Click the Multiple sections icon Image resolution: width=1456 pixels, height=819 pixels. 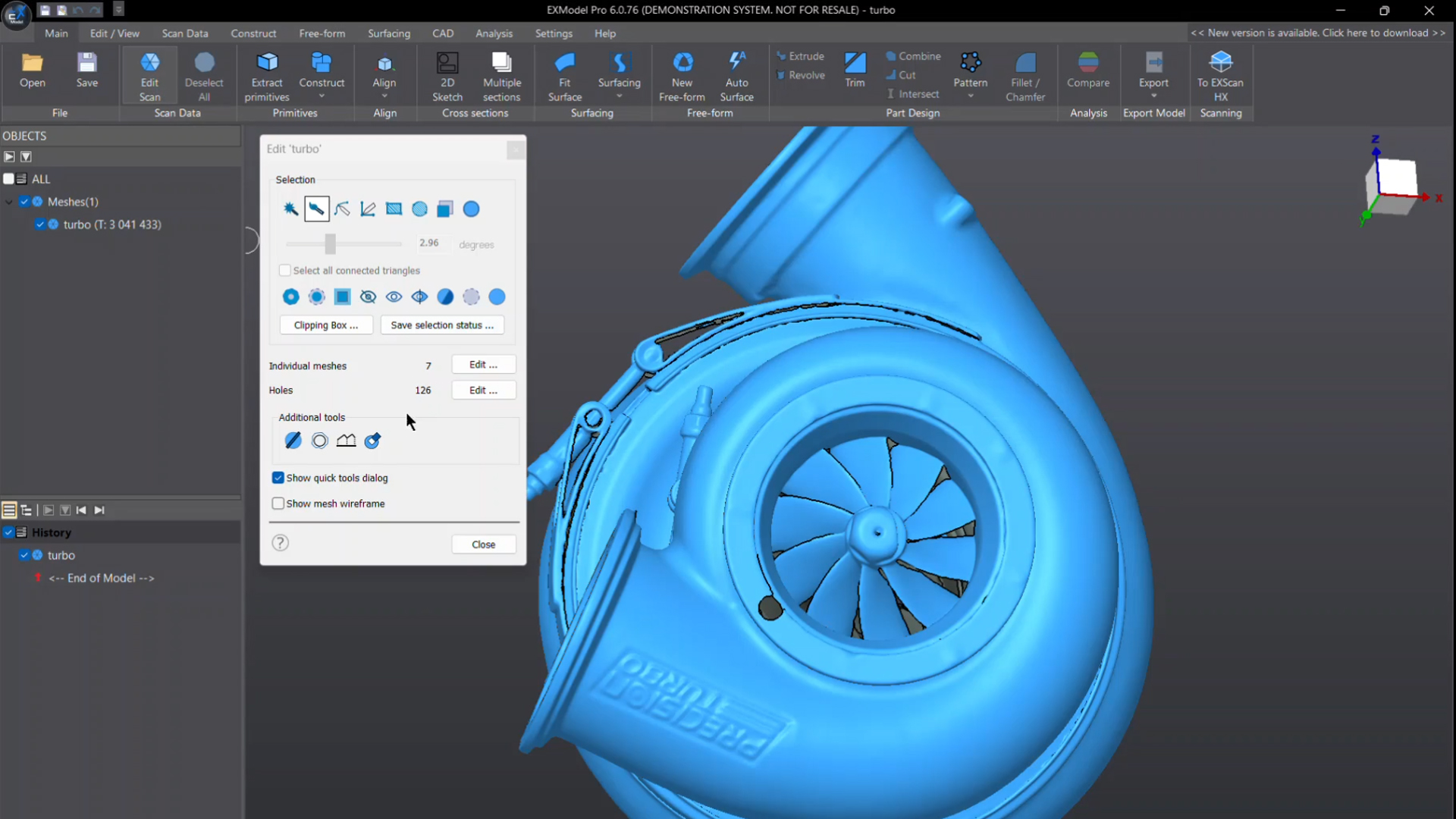pyautogui.click(x=501, y=63)
